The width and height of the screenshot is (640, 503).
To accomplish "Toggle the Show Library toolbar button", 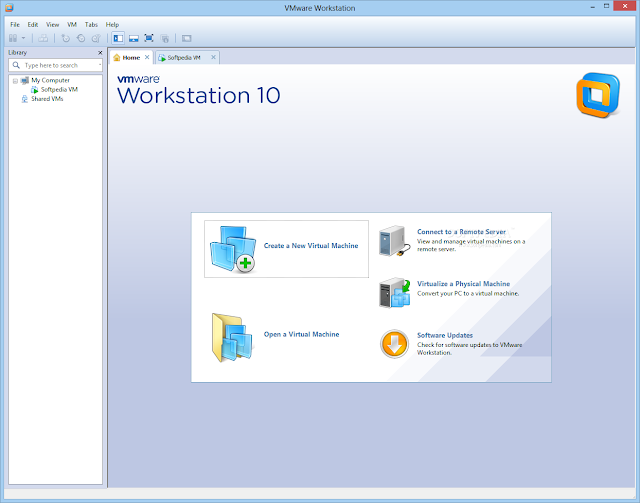I will coord(118,38).
